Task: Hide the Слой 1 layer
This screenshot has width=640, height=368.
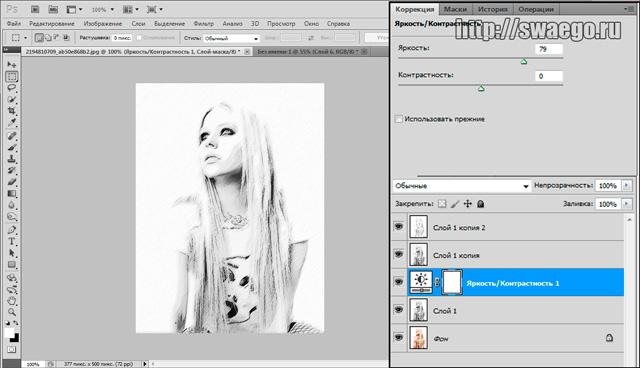Action: click(x=399, y=310)
